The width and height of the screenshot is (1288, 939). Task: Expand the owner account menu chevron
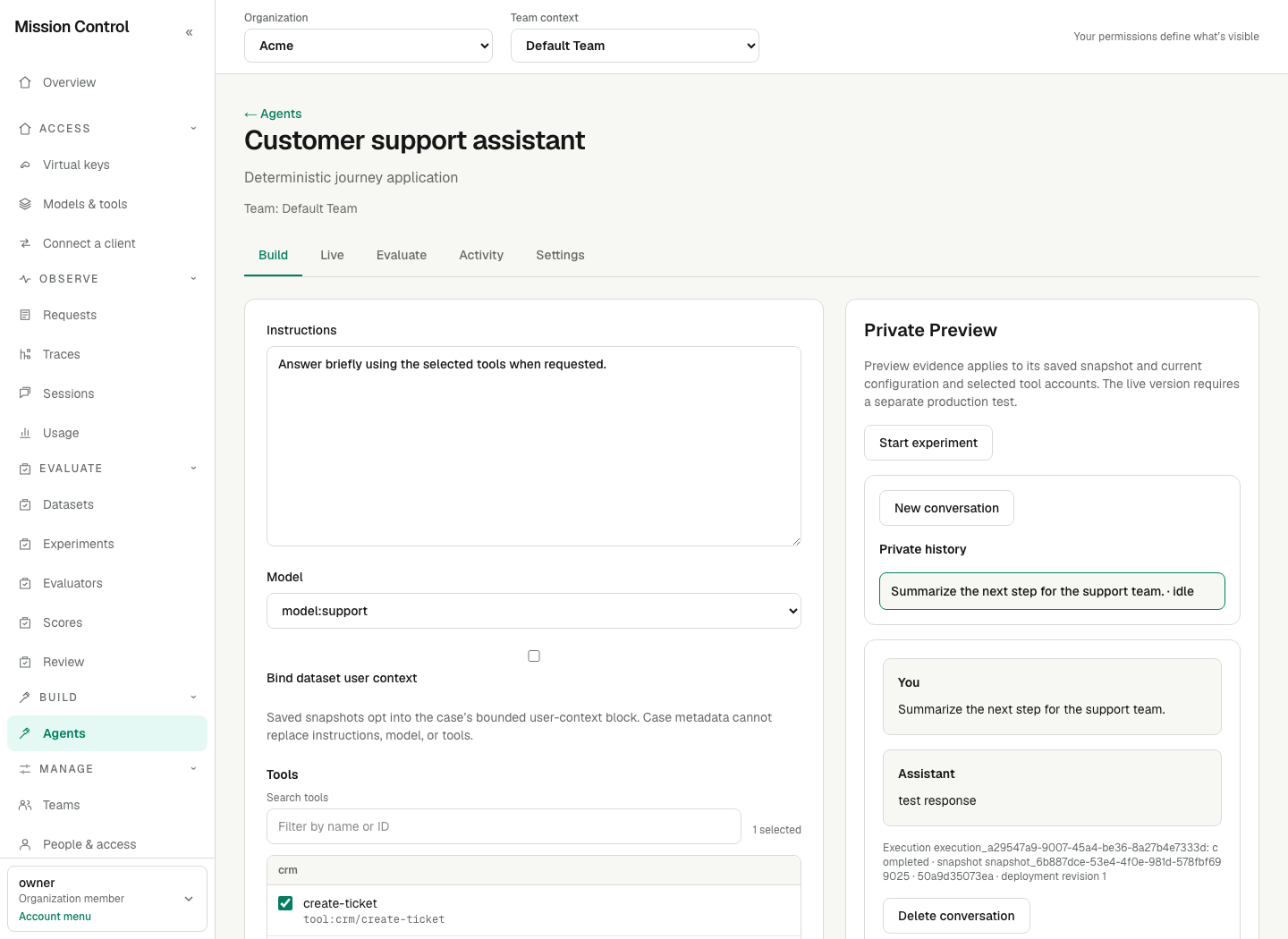[x=189, y=899]
